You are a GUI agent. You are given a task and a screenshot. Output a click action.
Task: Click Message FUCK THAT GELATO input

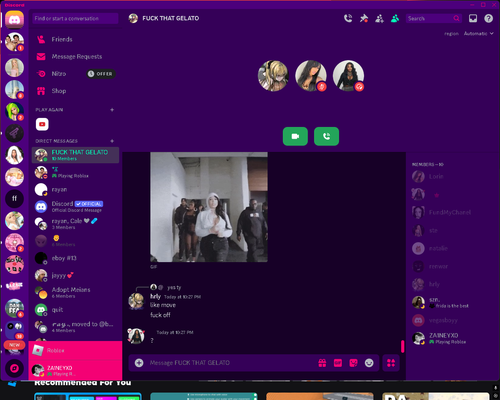click(230, 363)
